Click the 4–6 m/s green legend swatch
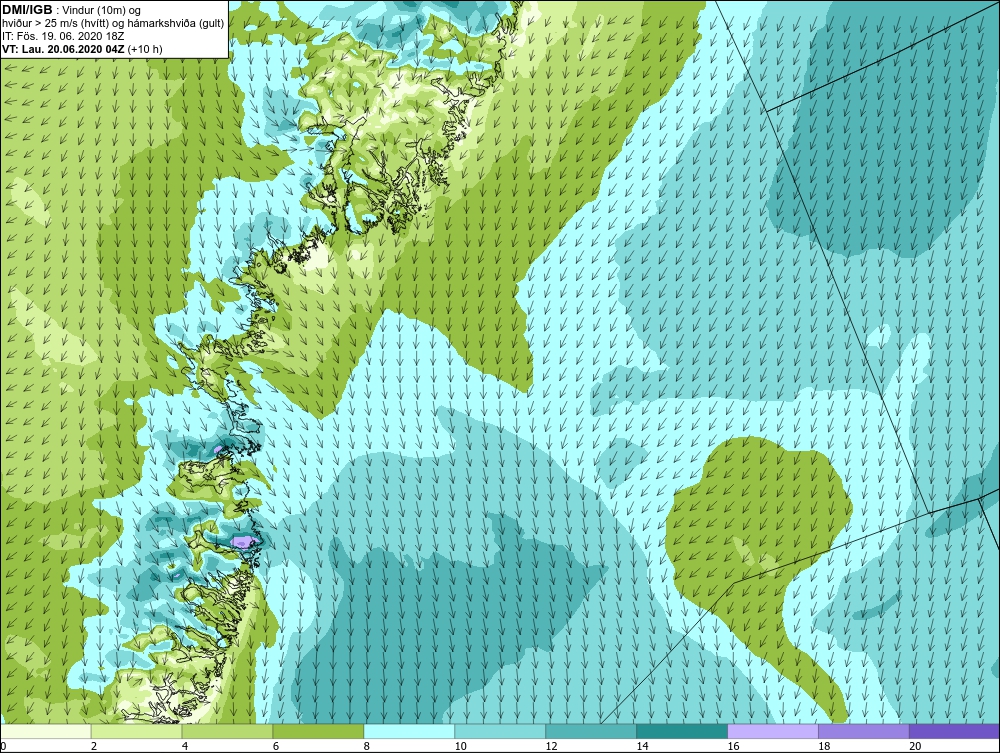Image resolution: width=1000 pixels, height=753 pixels. 228,731
